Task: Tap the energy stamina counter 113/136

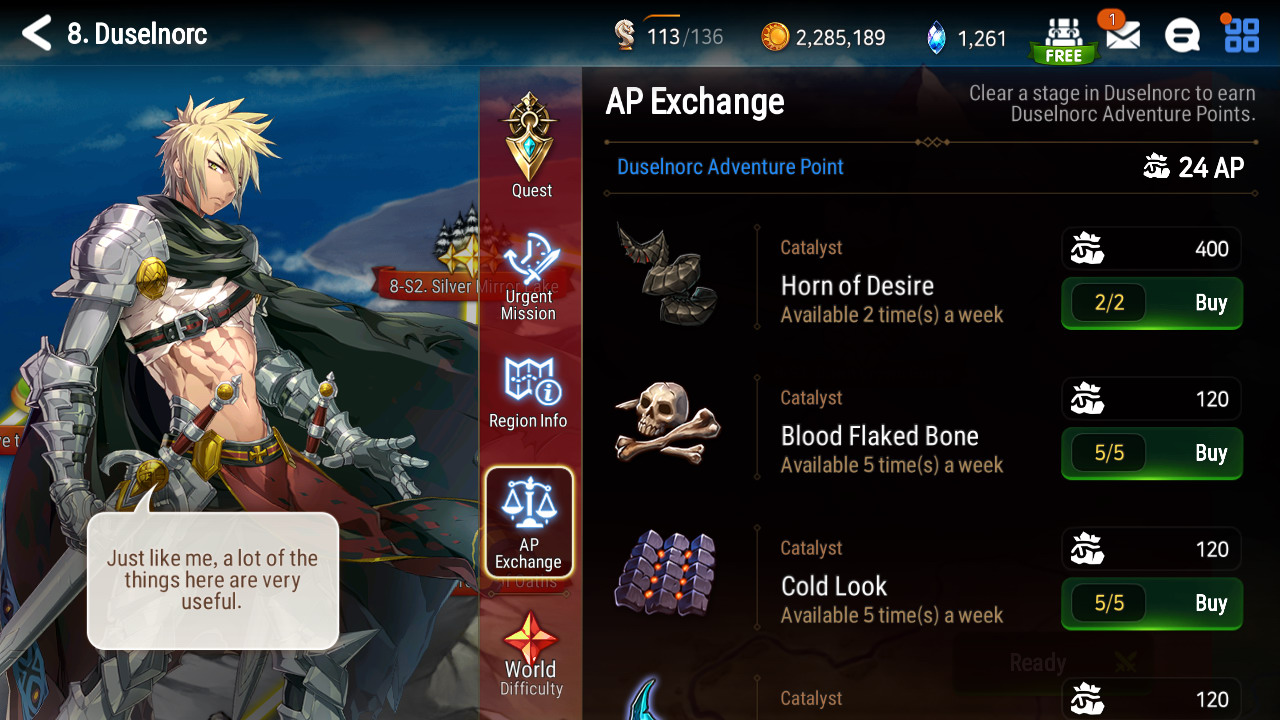Action: [668, 37]
